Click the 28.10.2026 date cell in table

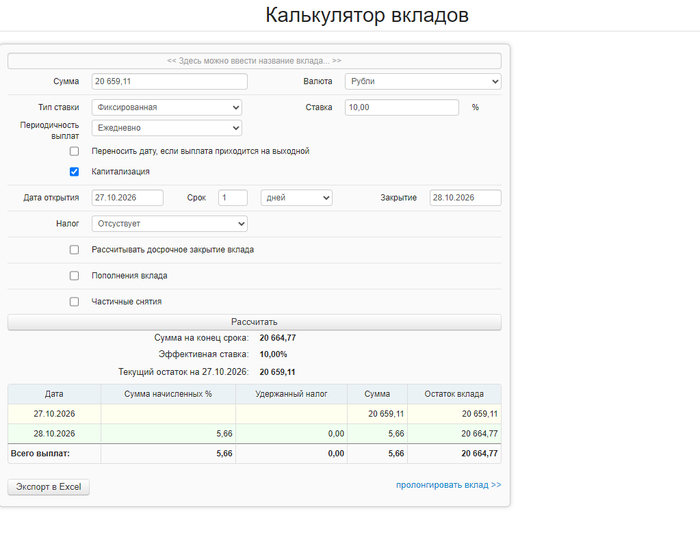point(54,433)
